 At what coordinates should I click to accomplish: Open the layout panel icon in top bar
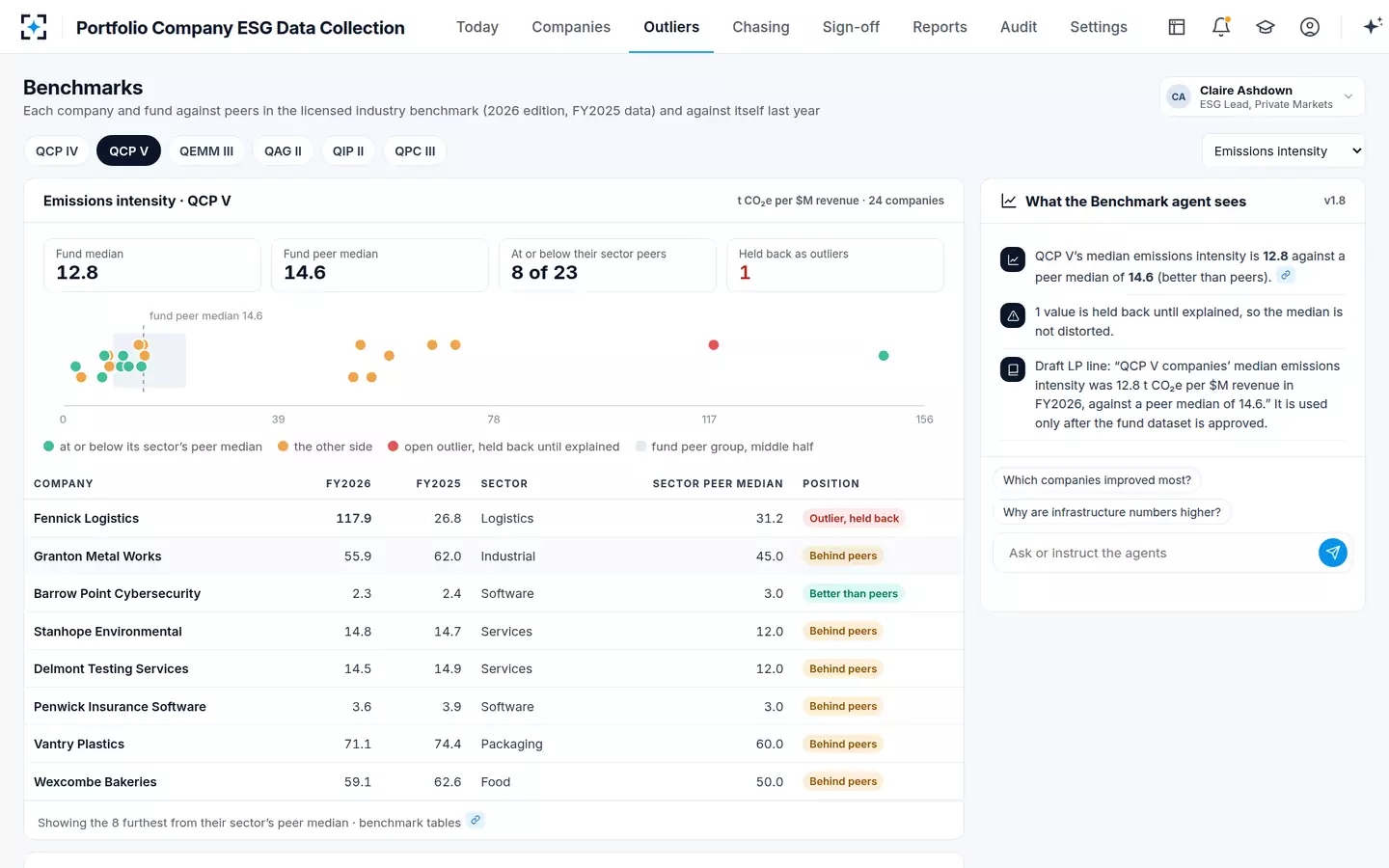(x=1177, y=27)
